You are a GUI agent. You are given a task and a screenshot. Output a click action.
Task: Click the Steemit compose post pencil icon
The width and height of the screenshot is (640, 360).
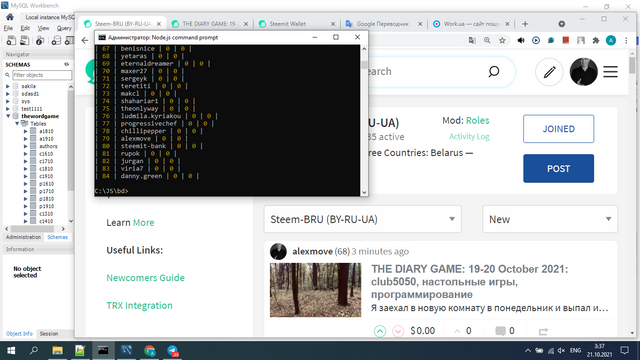[x=549, y=72]
